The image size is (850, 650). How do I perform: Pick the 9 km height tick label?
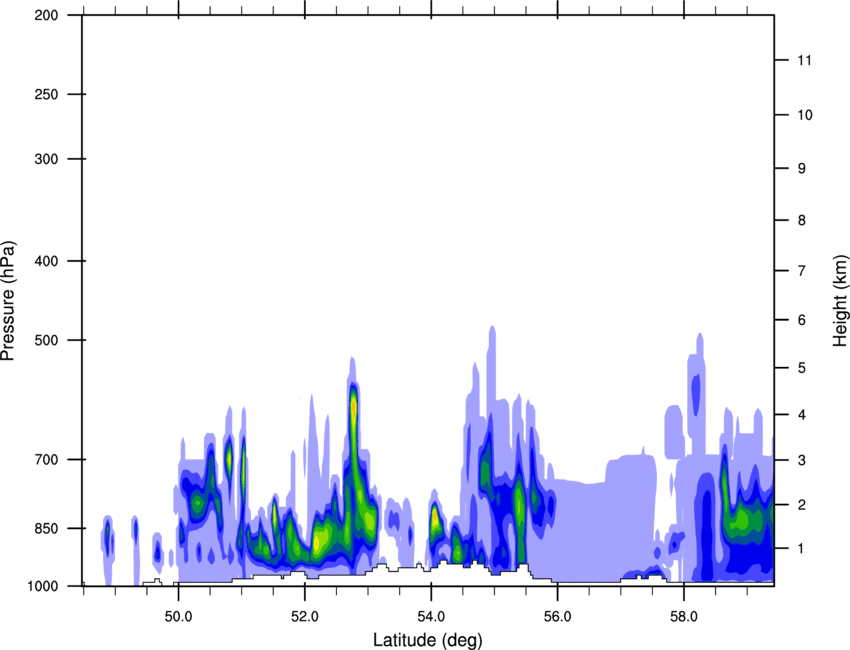pyautogui.click(x=802, y=169)
